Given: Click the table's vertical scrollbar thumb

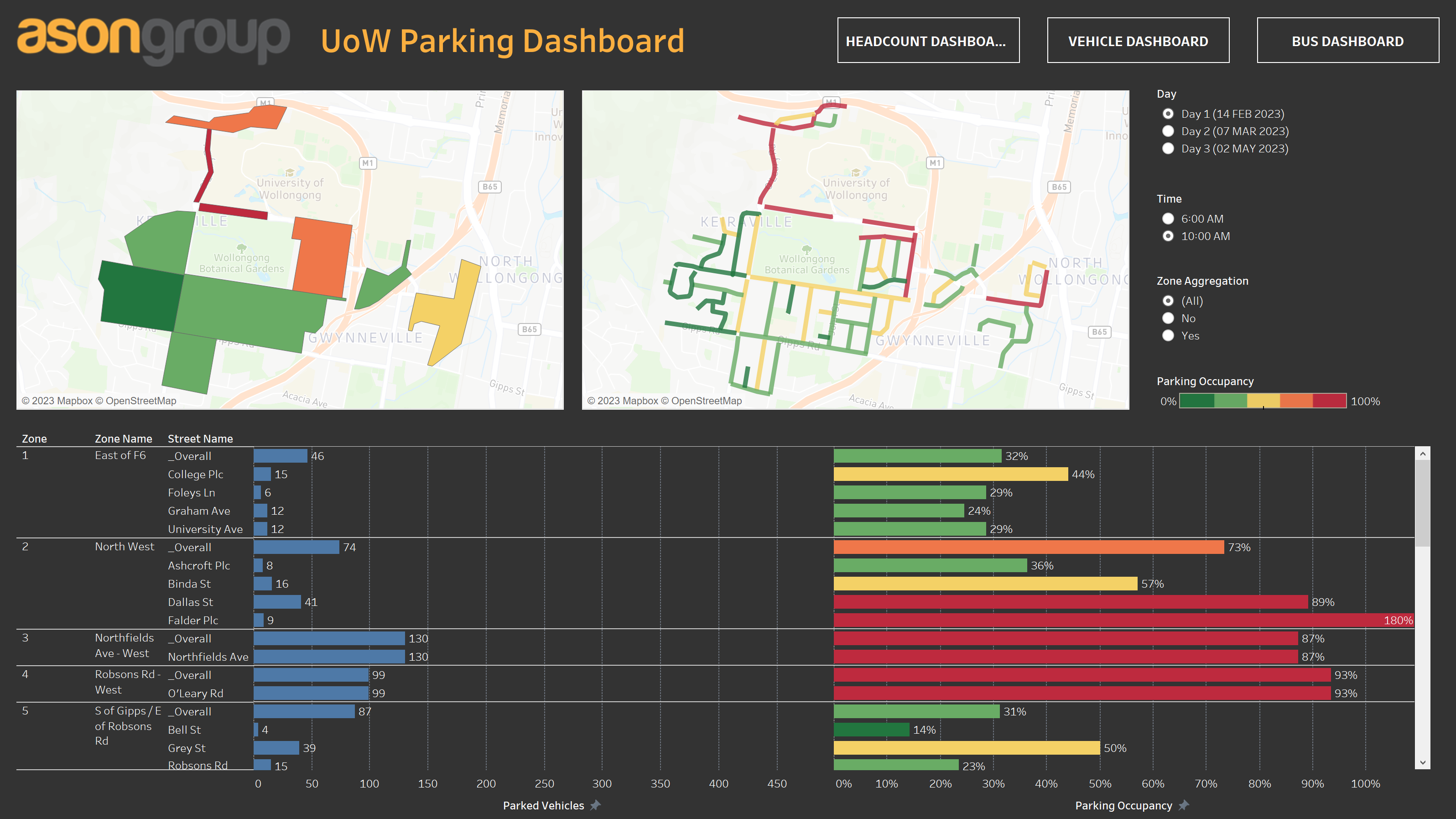Looking at the screenshot, I should (x=1423, y=503).
